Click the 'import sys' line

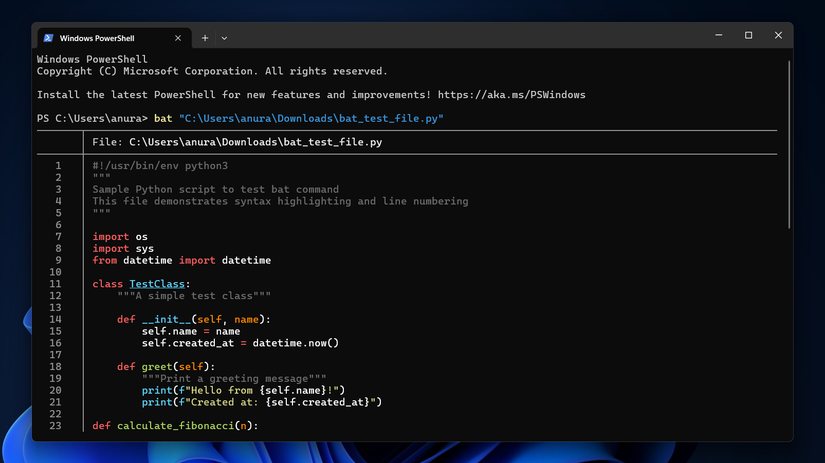point(123,248)
